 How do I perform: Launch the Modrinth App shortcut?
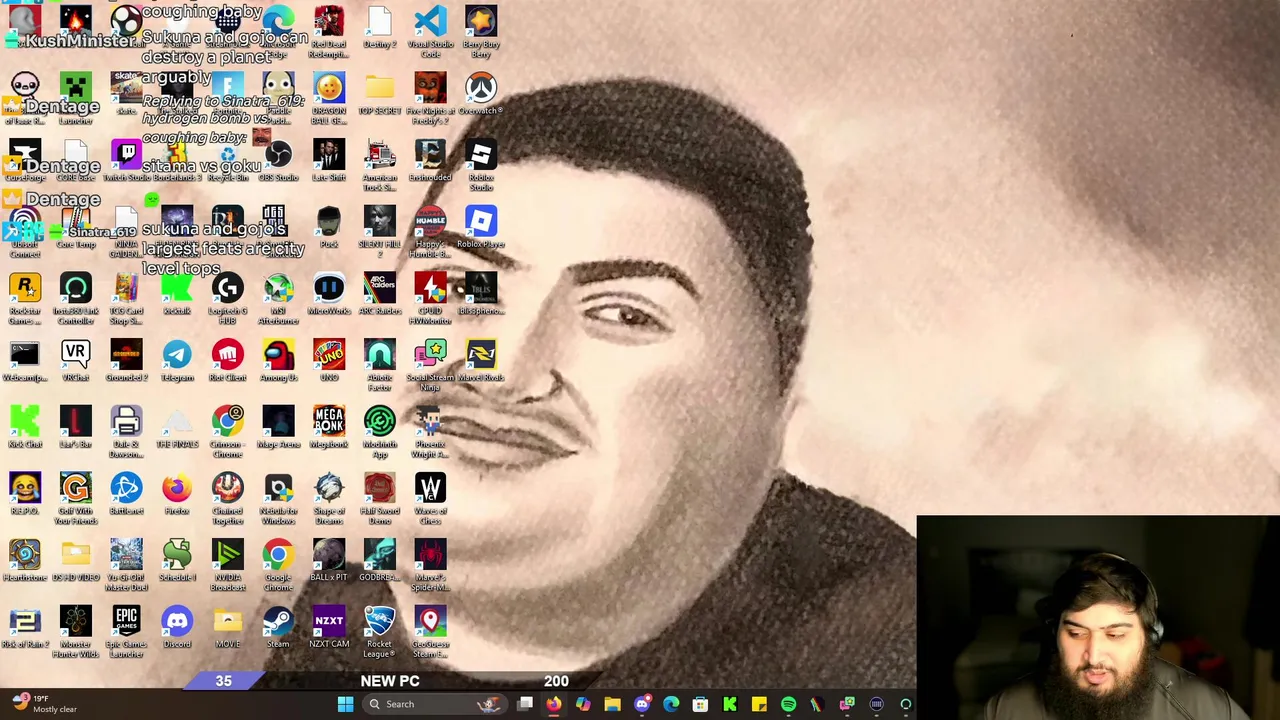pos(379,433)
